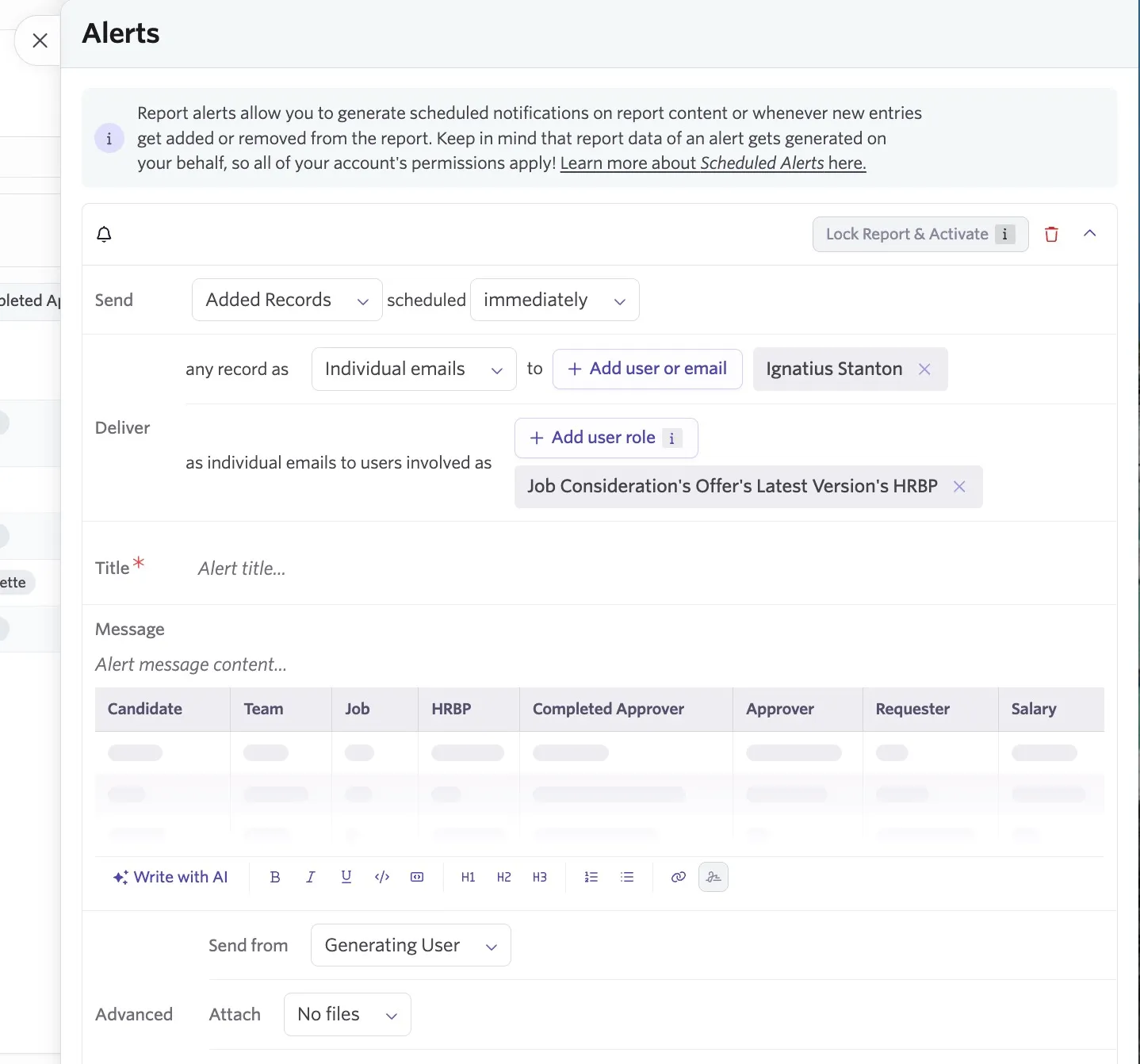The height and width of the screenshot is (1064, 1140).
Task: Toggle the signature icon in the toolbar
Action: pyautogui.click(x=713, y=877)
